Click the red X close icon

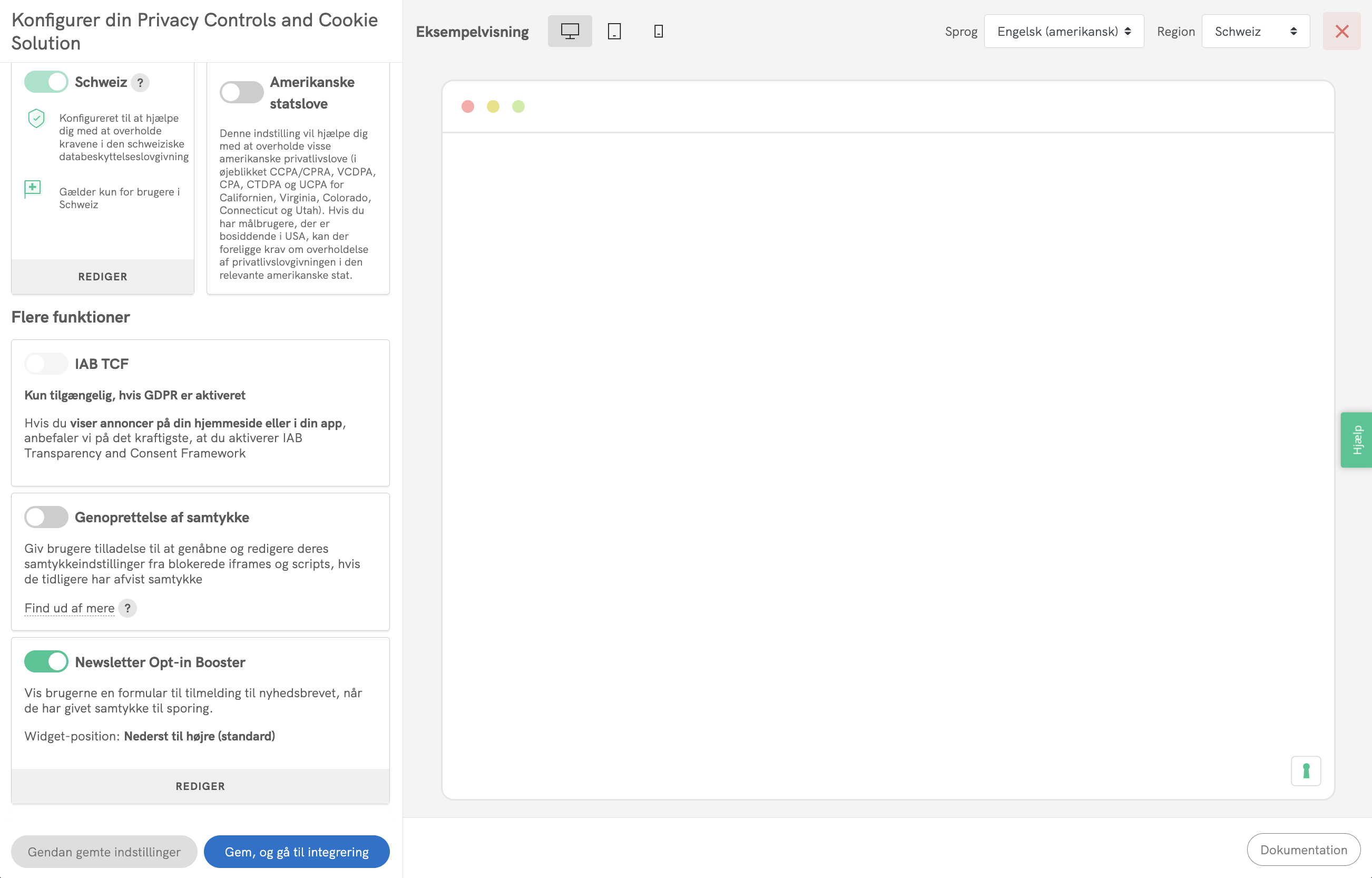[1341, 32]
